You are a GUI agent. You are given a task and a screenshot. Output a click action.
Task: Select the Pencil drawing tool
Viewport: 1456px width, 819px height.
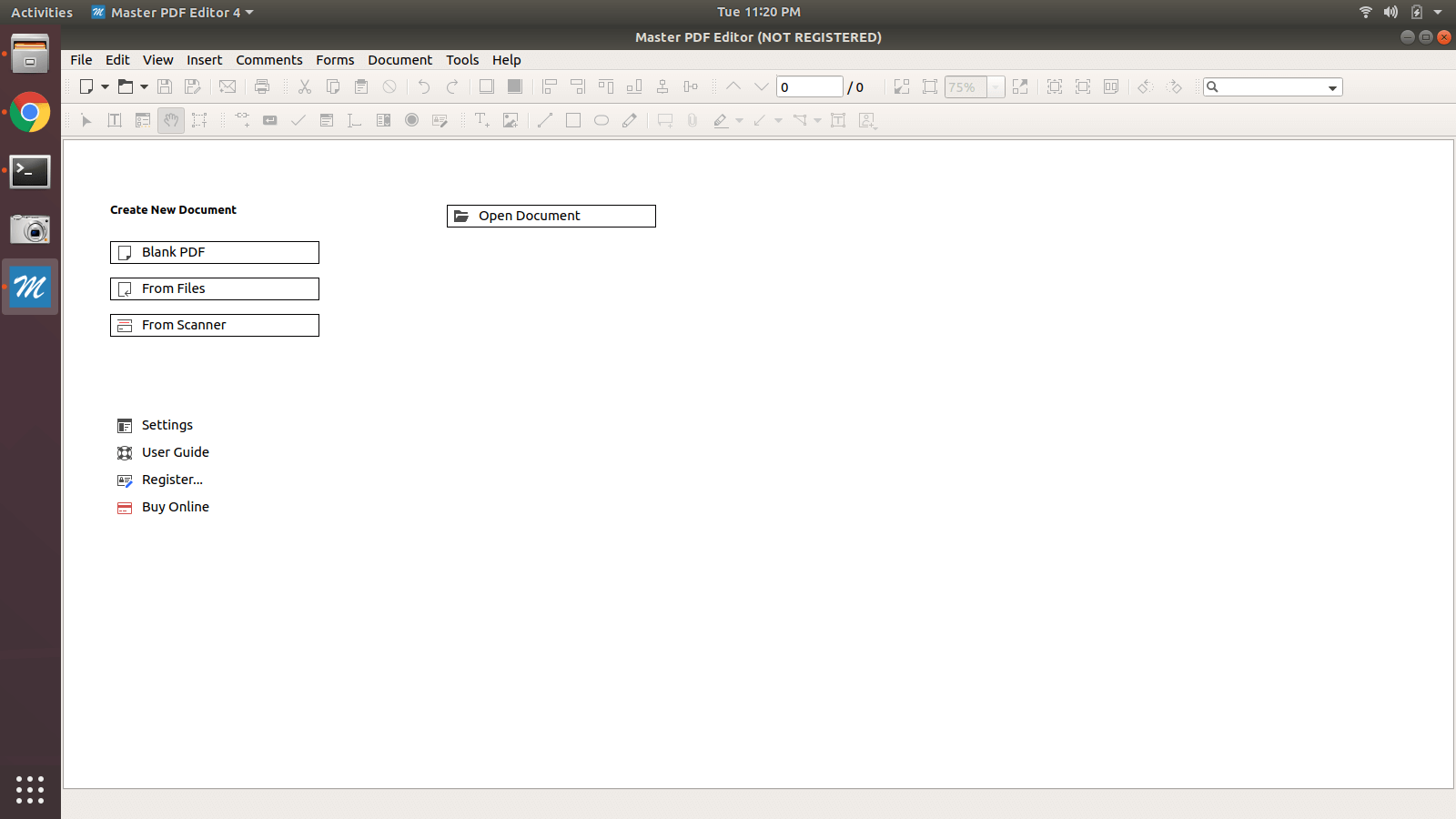630,120
